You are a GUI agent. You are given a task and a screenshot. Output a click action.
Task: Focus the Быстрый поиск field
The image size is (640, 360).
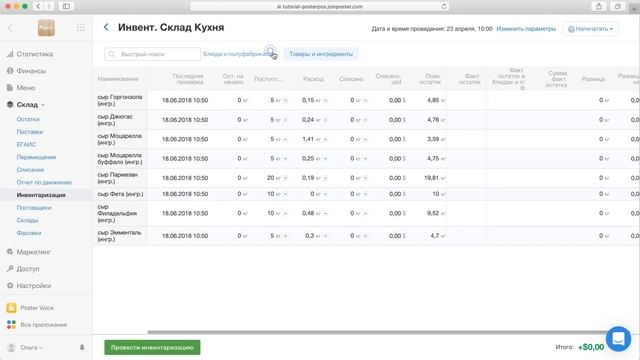[x=152, y=54]
